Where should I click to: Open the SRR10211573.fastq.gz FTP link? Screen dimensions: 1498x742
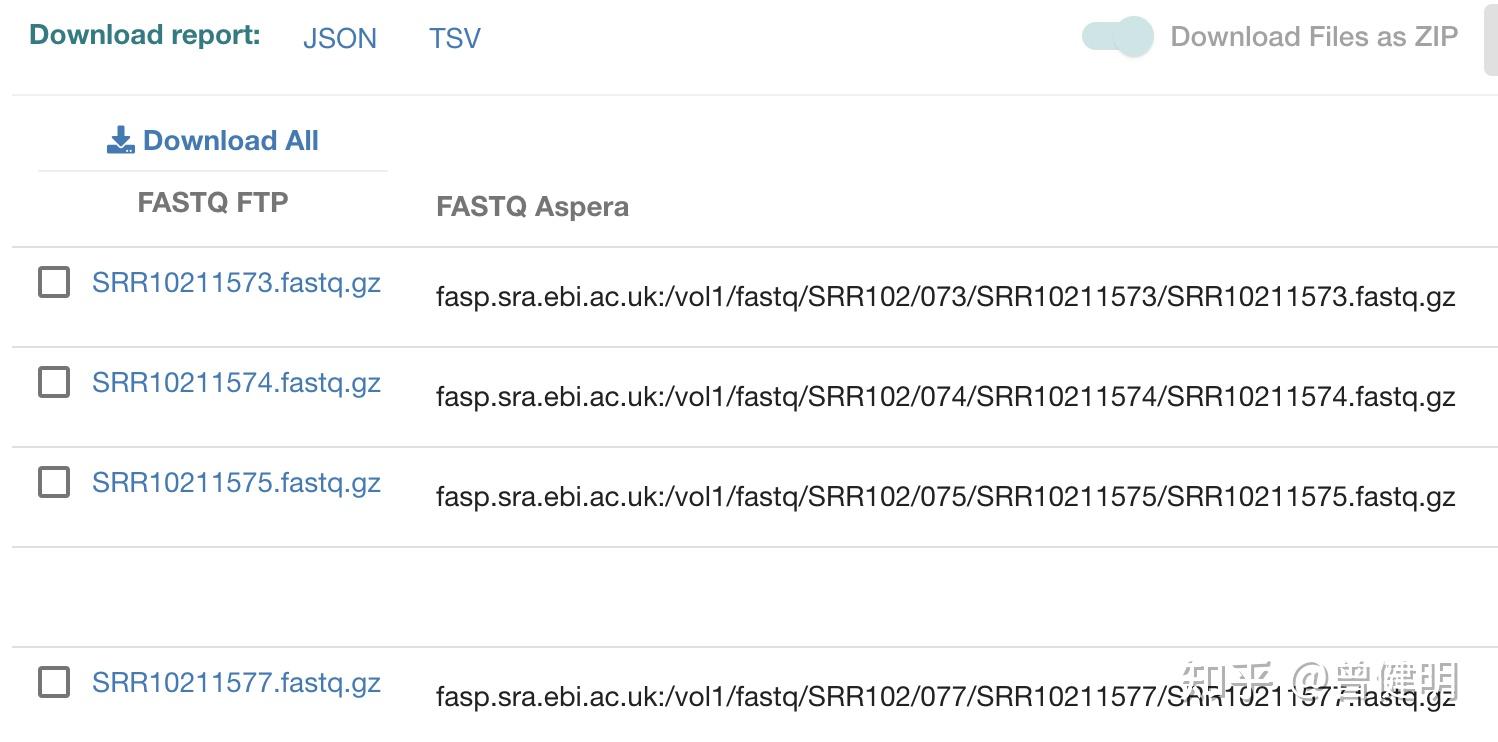(x=236, y=283)
